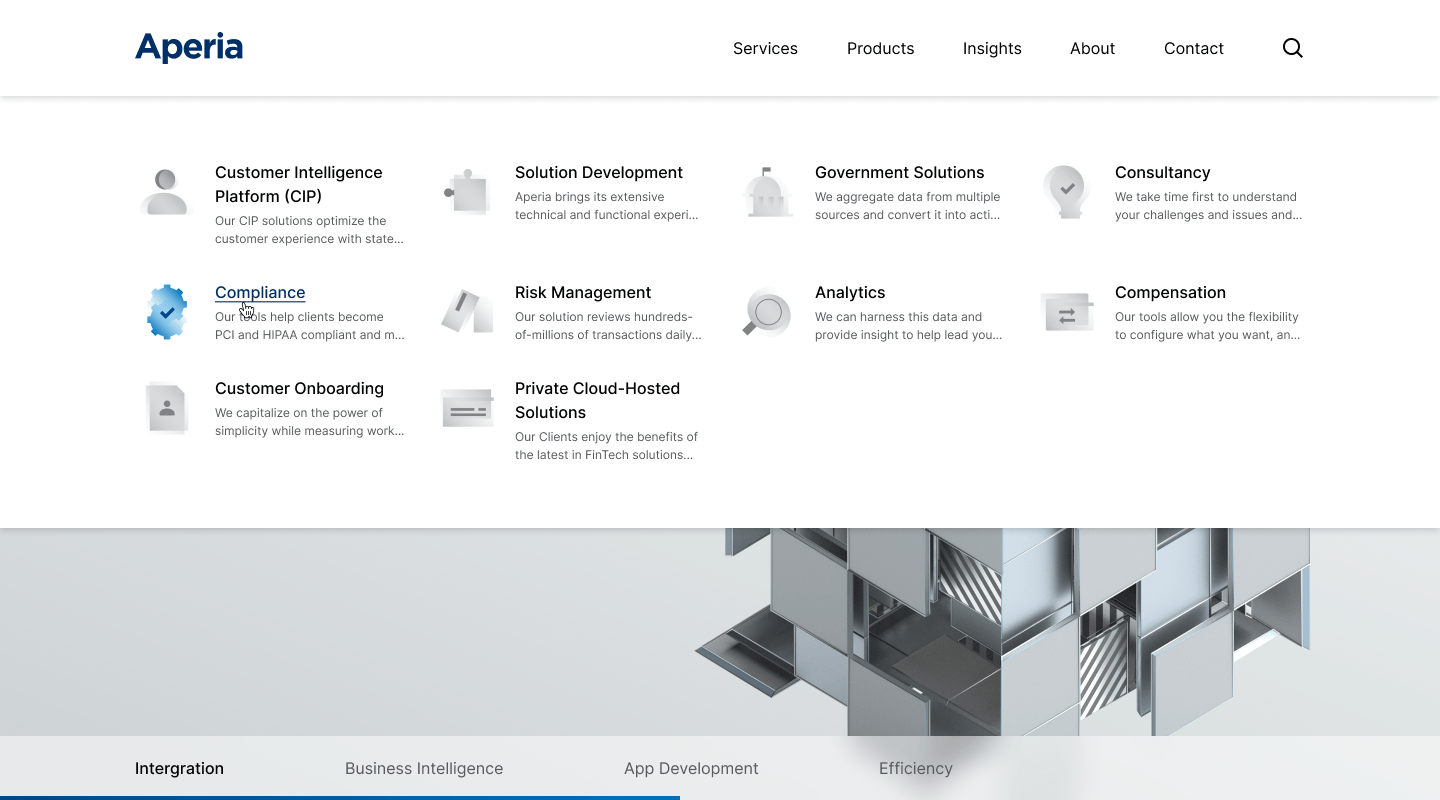
Task: Click the Government Solutions building icon
Action: click(767, 192)
